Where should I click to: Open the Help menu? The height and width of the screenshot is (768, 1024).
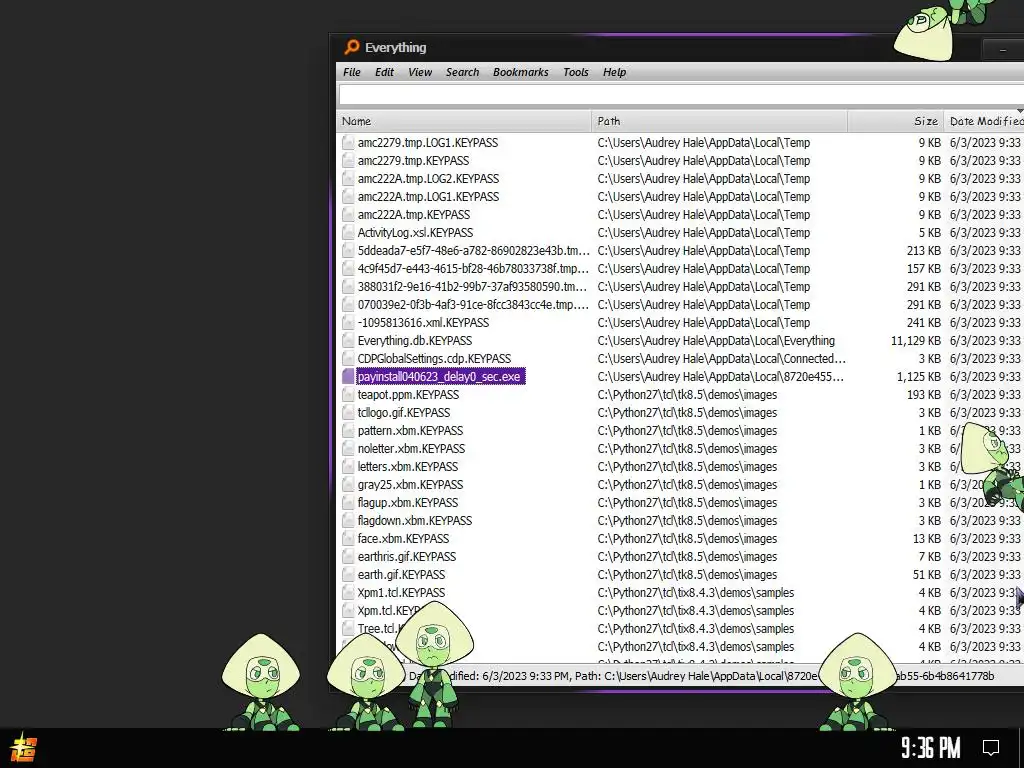pos(614,72)
